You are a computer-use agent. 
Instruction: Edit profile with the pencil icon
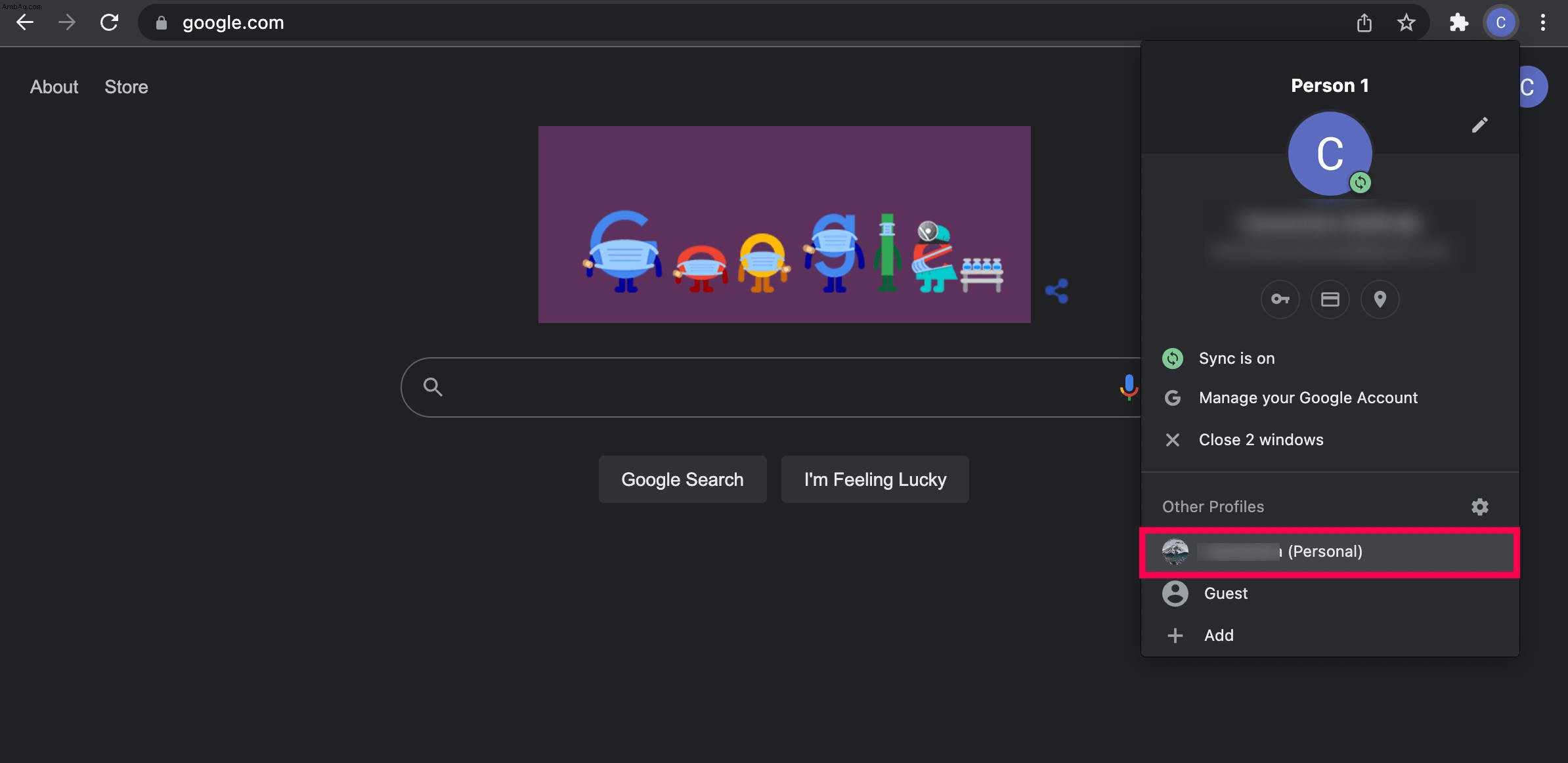1479,125
